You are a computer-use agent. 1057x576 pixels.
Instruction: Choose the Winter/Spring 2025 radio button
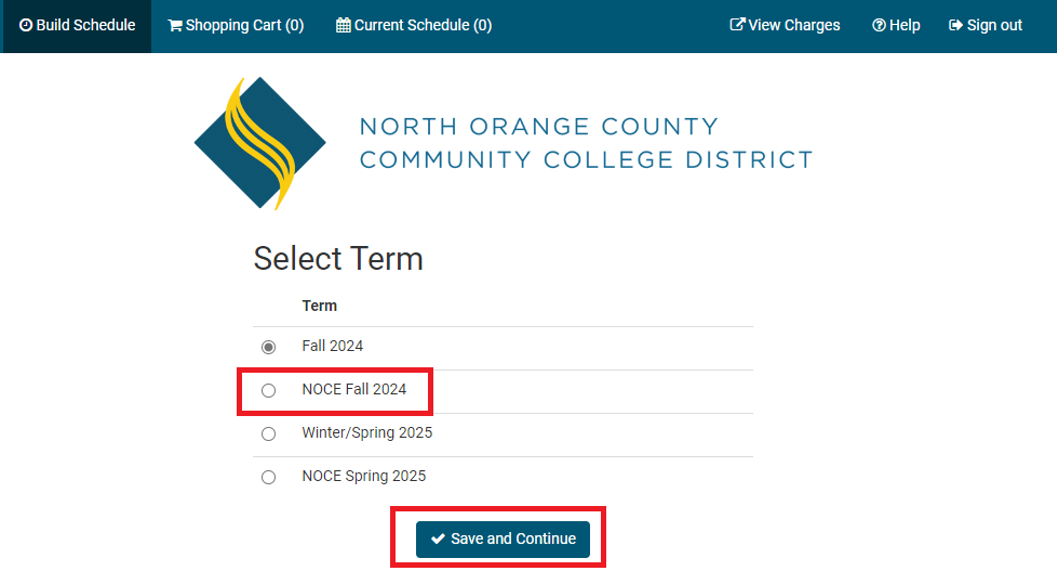tap(268, 434)
